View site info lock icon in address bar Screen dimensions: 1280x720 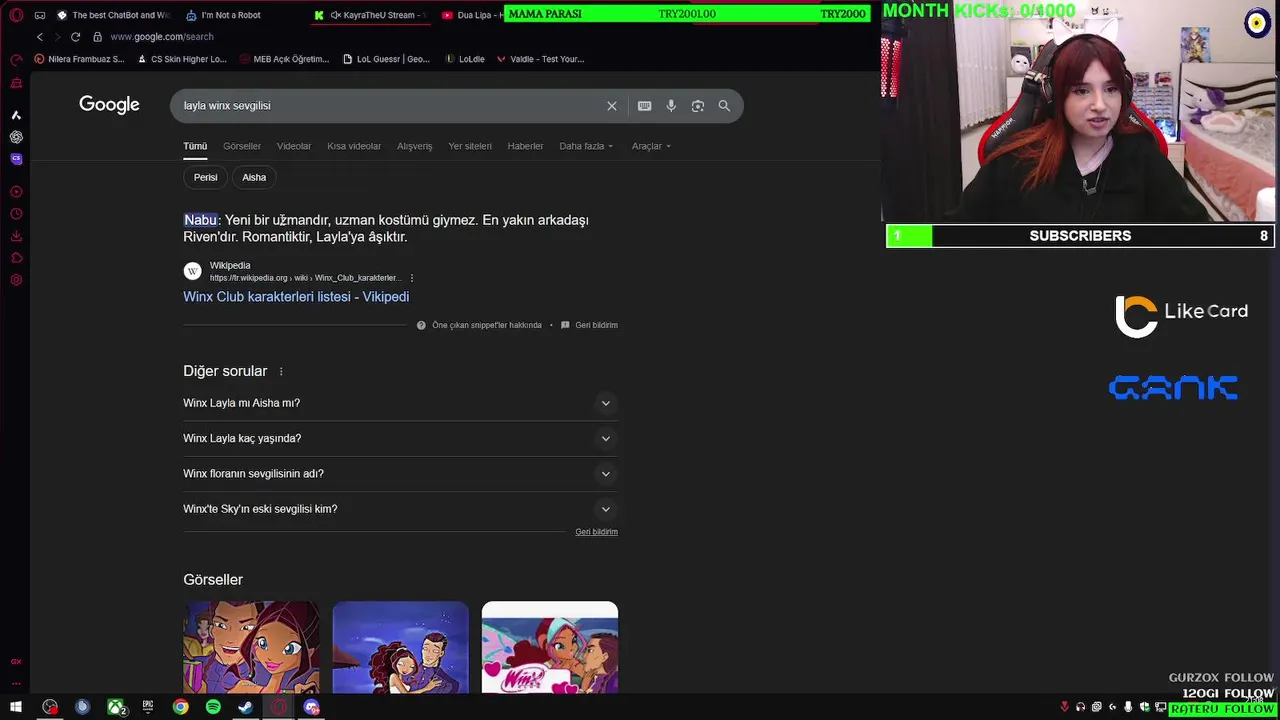(x=97, y=37)
